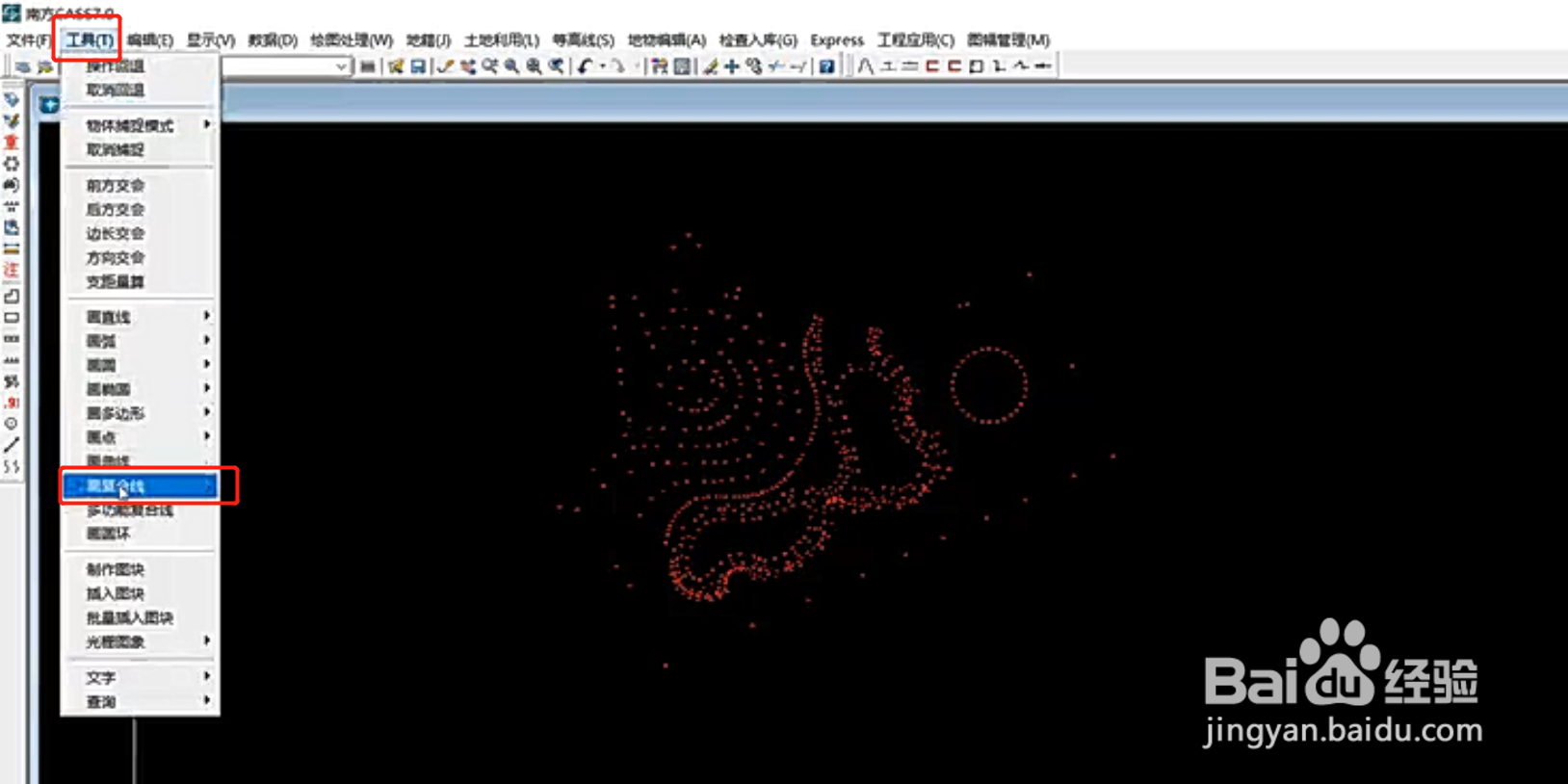
Task: Click the layer properties icon beside the combo box
Action: pyautogui.click(x=367, y=66)
